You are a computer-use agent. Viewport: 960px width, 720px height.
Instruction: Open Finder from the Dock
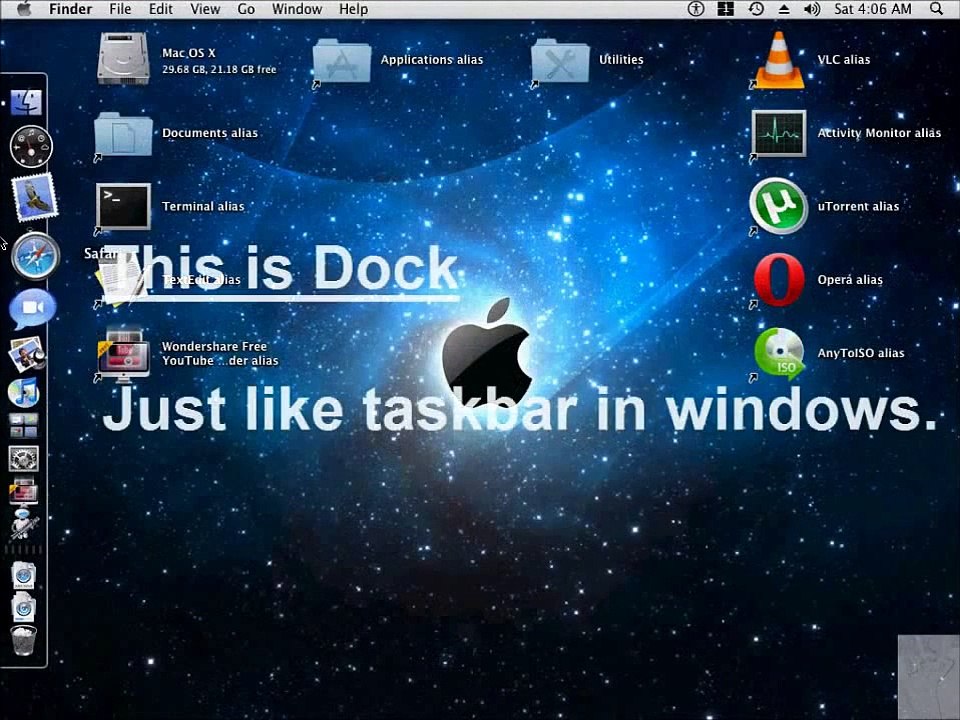pos(26,102)
